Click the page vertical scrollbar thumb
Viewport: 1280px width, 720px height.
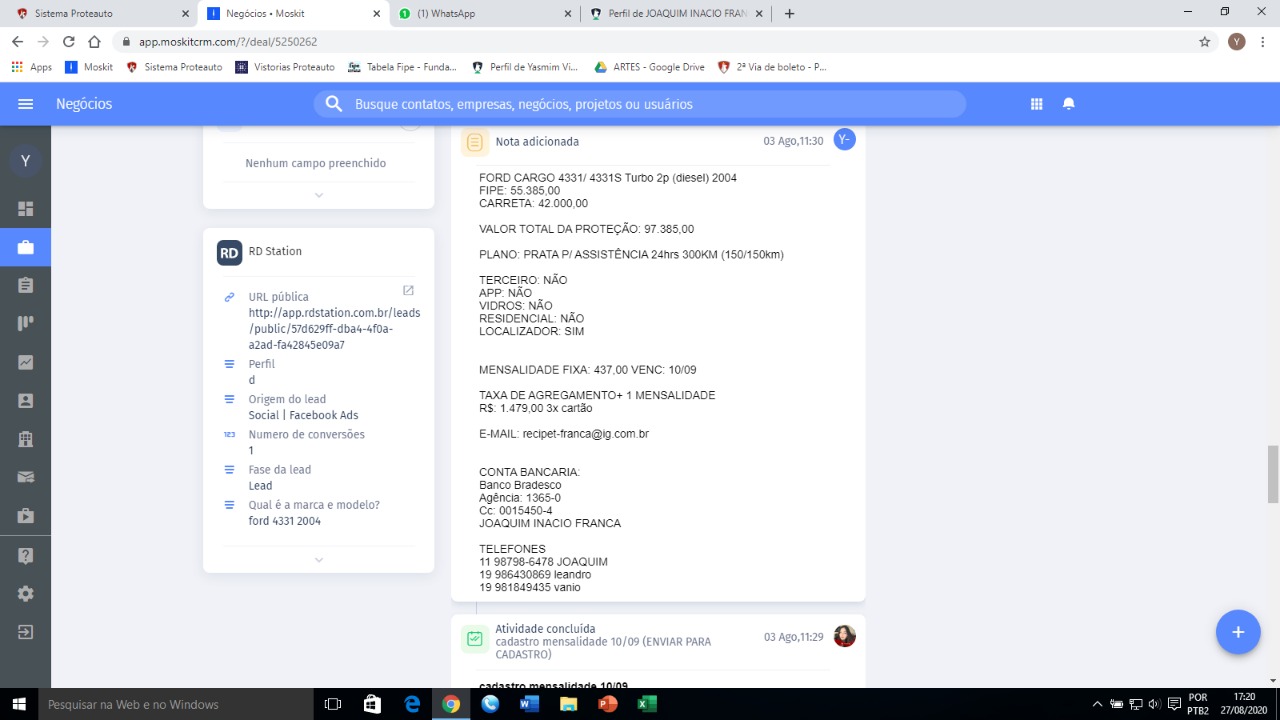coord(1273,473)
